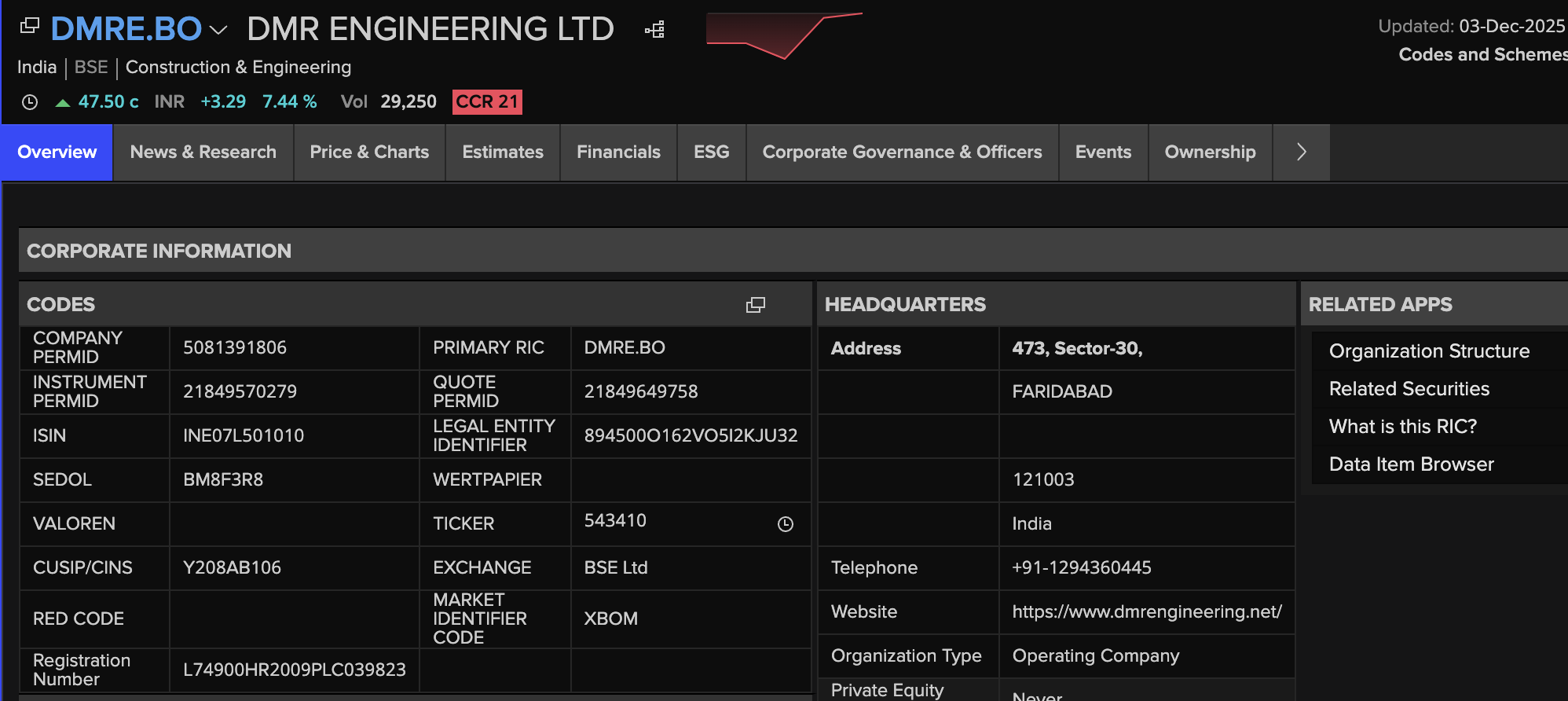Open the Financials tab
Viewport: 1568px width, 701px height.
coord(618,152)
